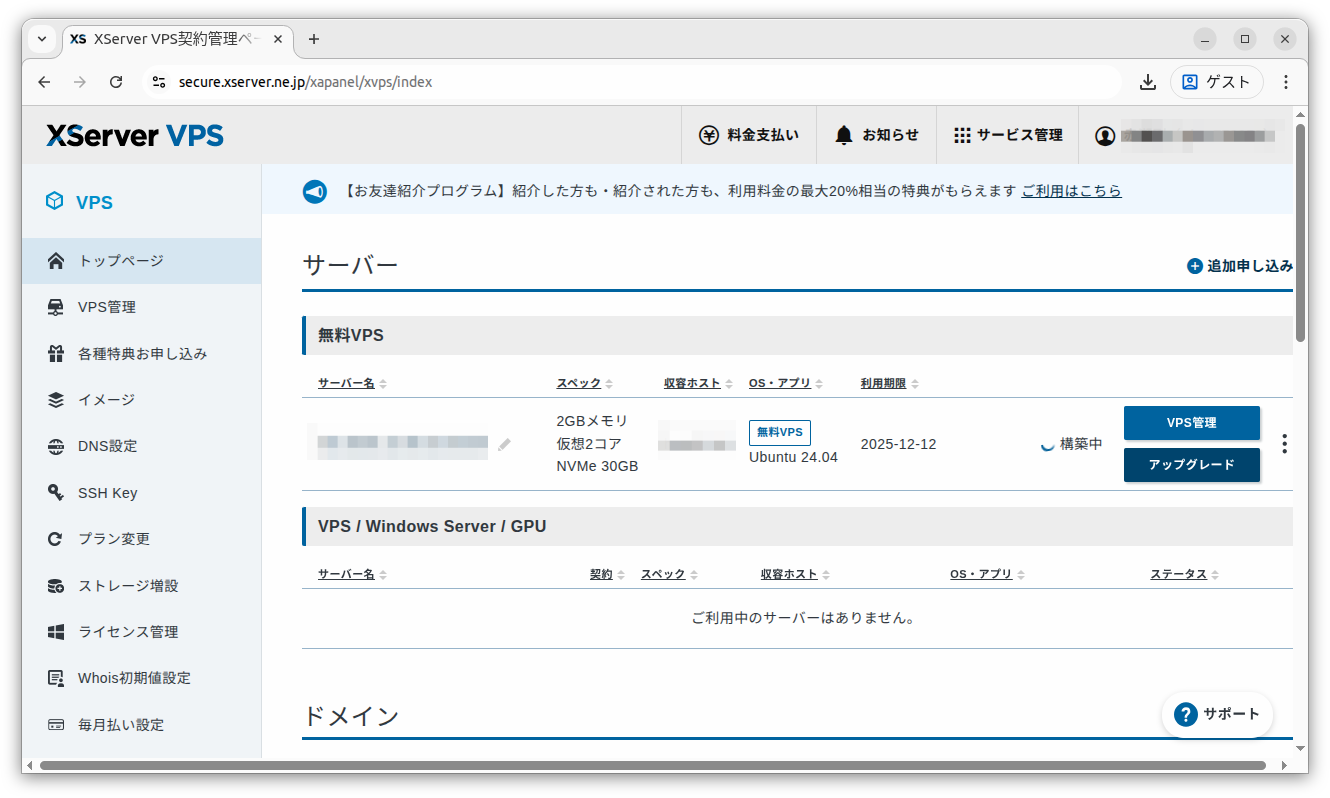1330x798 pixels.
Task: Open DNS設定 via the globe icon
Action: [55, 446]
